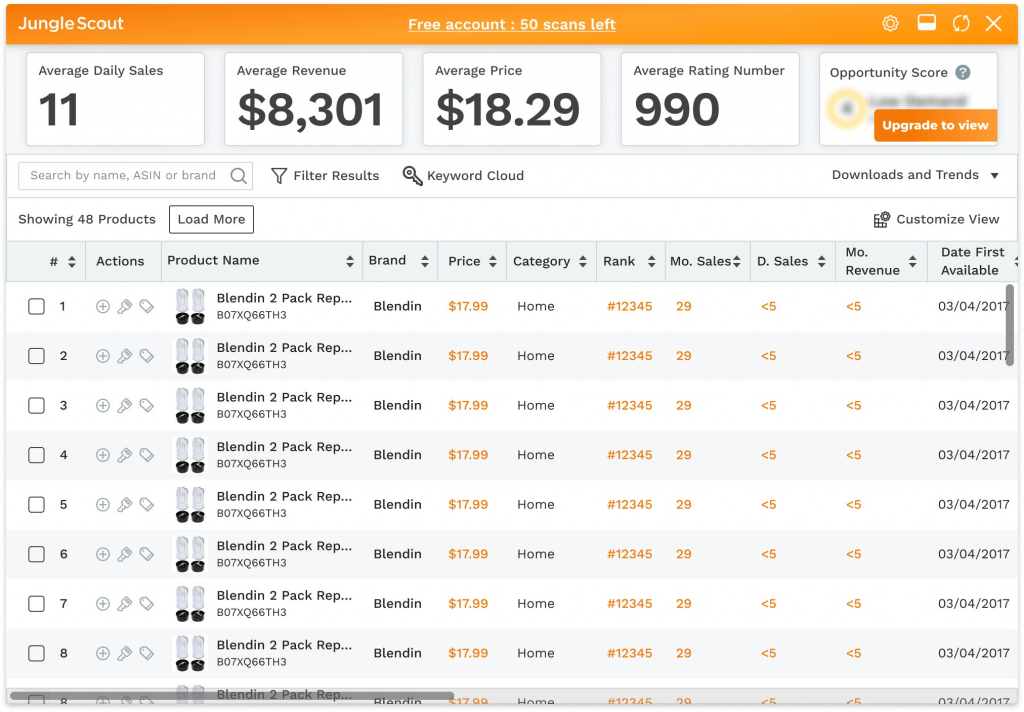
Task: Open the Free account 50 scans left link
Action: (x=511, y=24)
